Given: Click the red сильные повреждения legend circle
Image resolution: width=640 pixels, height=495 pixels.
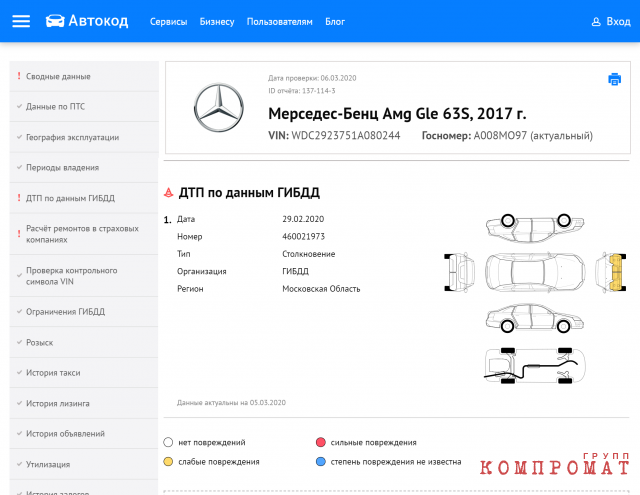Looking at the screenshot, I should point(321,442).
